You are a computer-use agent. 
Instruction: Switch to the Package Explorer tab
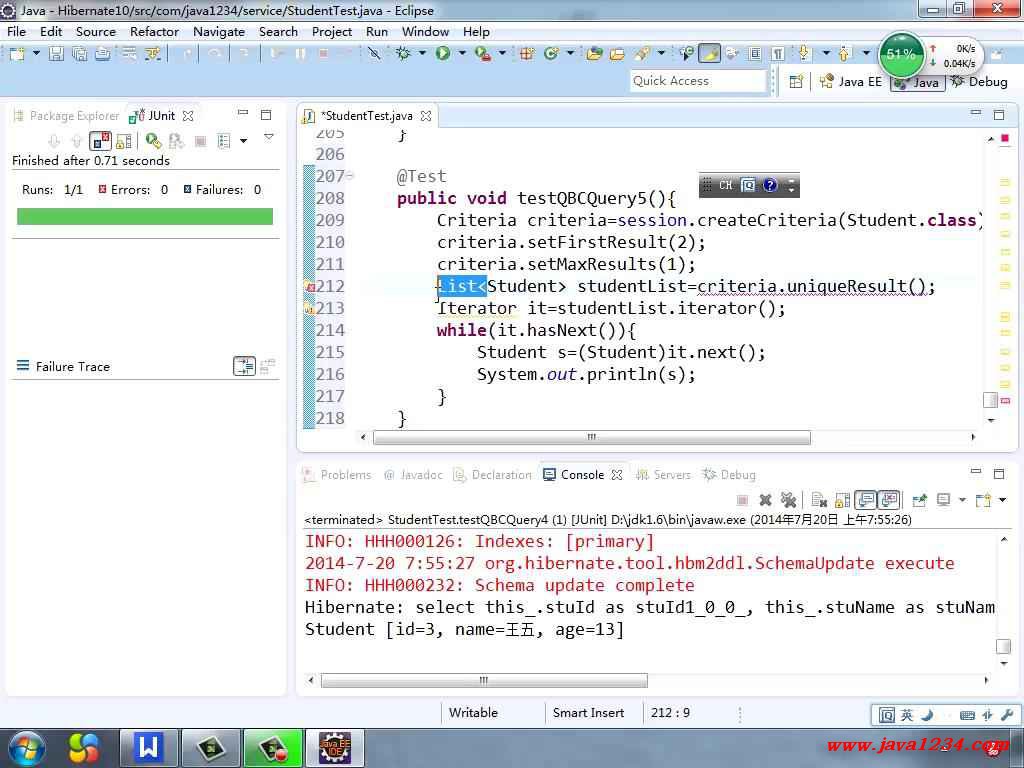(x=67, y=116)
